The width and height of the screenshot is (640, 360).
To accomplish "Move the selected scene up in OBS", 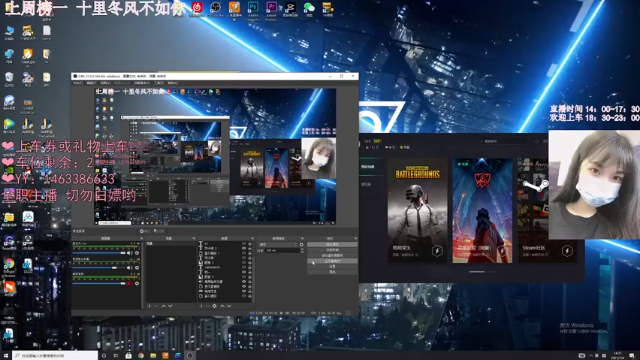I will tap(164, 306).
